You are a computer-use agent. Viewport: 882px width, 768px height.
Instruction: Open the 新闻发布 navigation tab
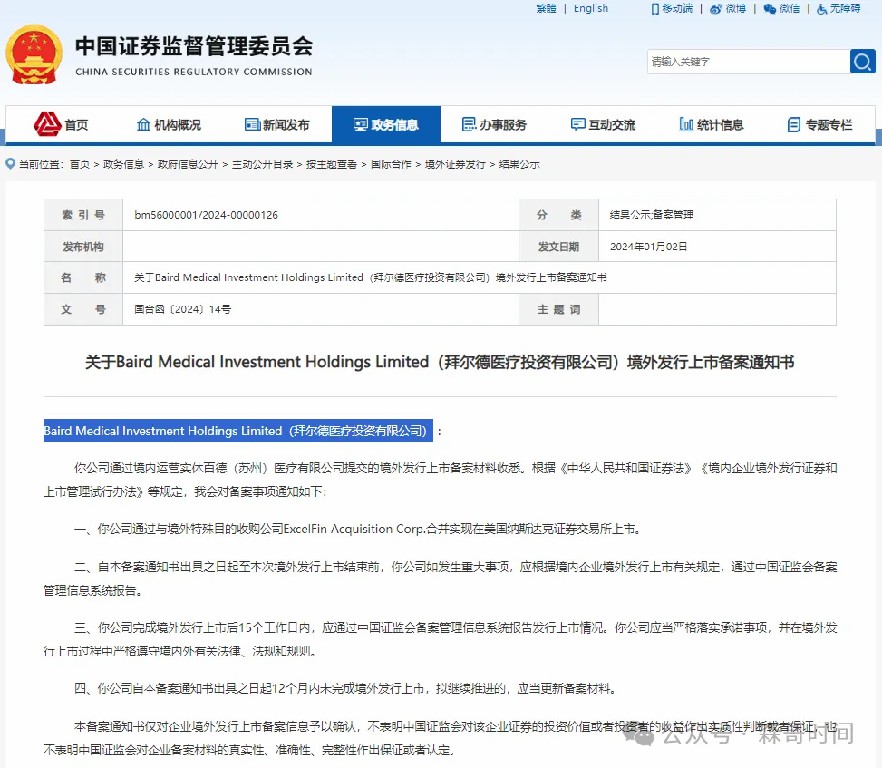(277, 124)
